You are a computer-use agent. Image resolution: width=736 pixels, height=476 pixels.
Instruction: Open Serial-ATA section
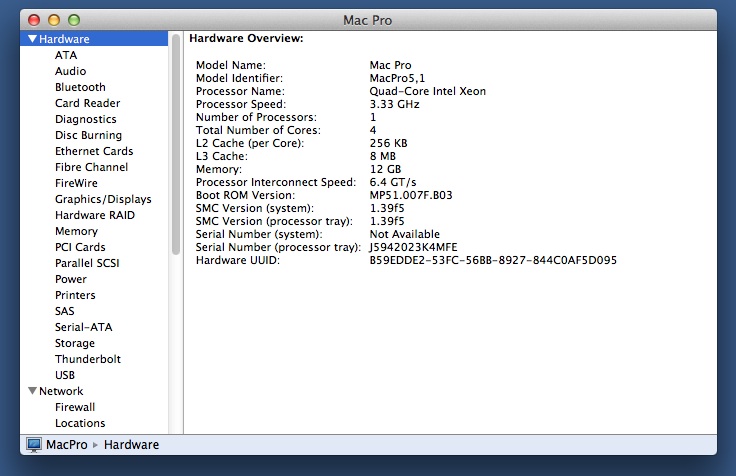point(84,327)
